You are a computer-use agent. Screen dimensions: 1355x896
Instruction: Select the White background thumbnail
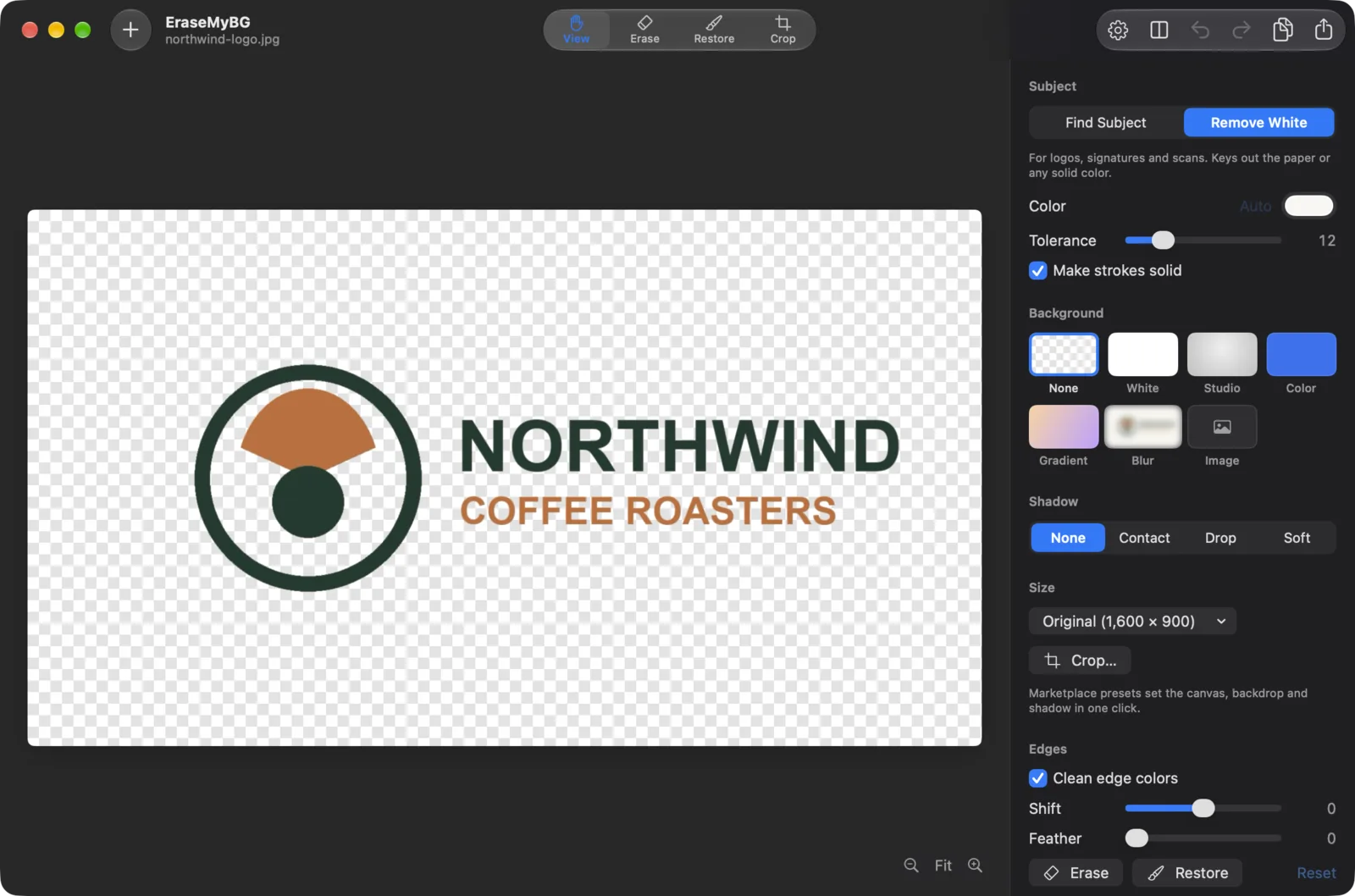click(1142, 354)
